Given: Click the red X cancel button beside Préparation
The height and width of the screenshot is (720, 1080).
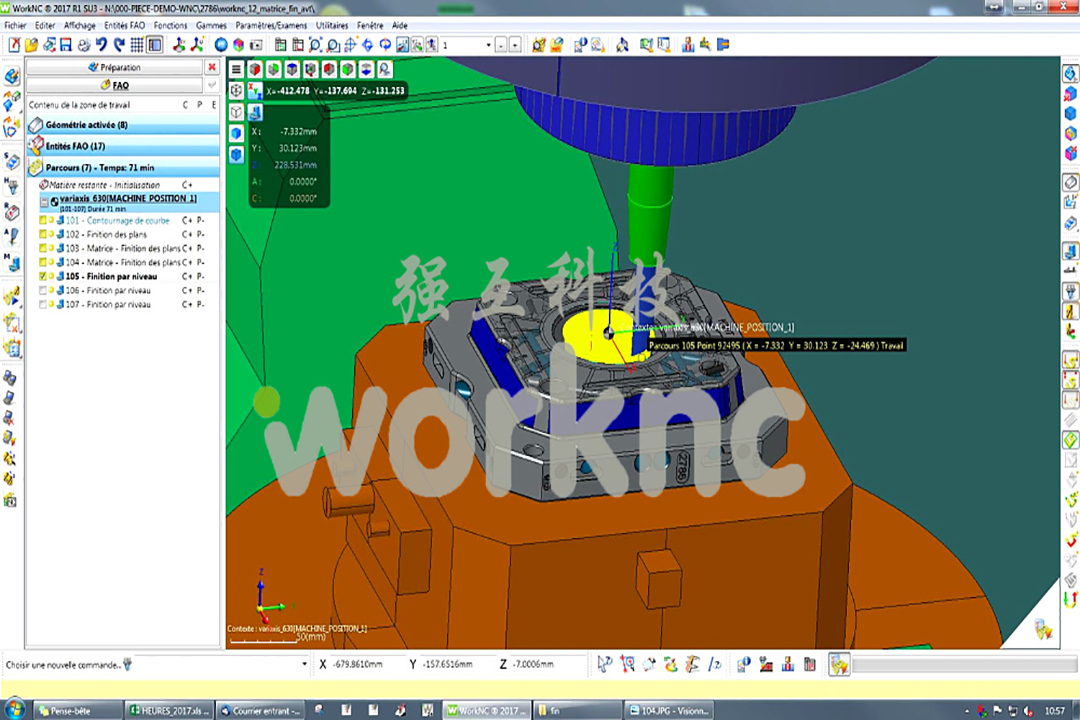Looking at the screenshot, I should tap(212, 68).
